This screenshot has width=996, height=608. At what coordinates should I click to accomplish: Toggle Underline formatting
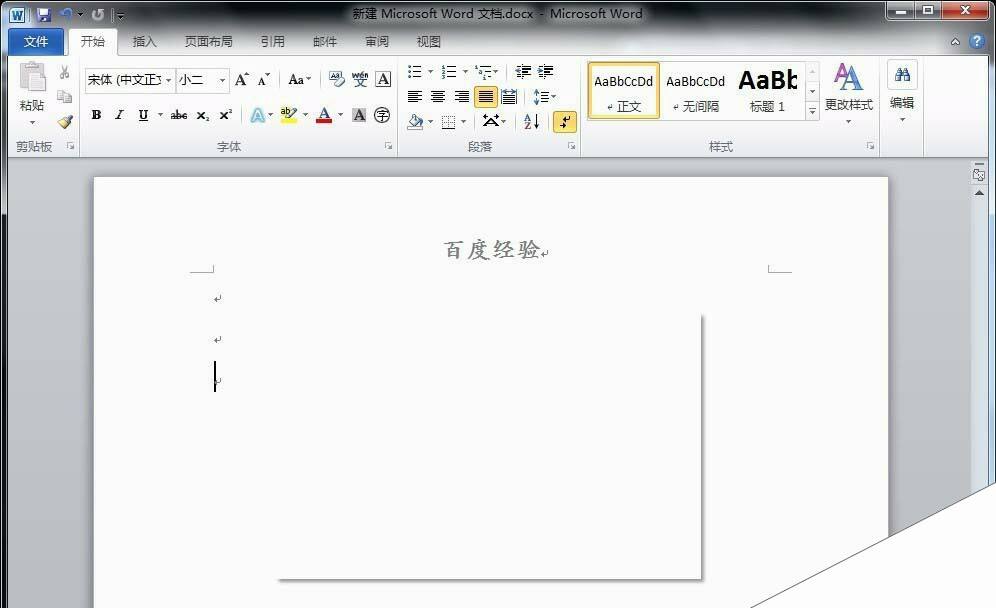144,115
